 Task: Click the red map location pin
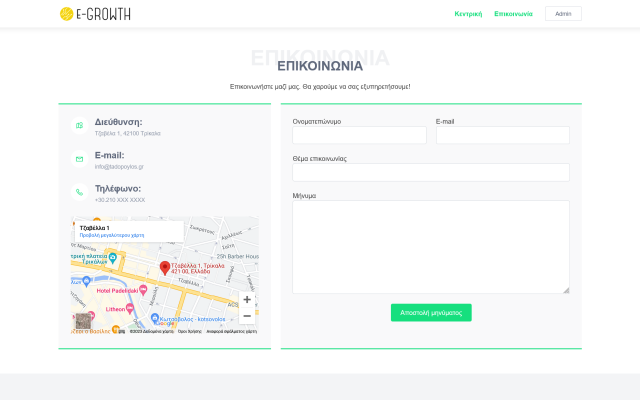(x=165, y=267)
